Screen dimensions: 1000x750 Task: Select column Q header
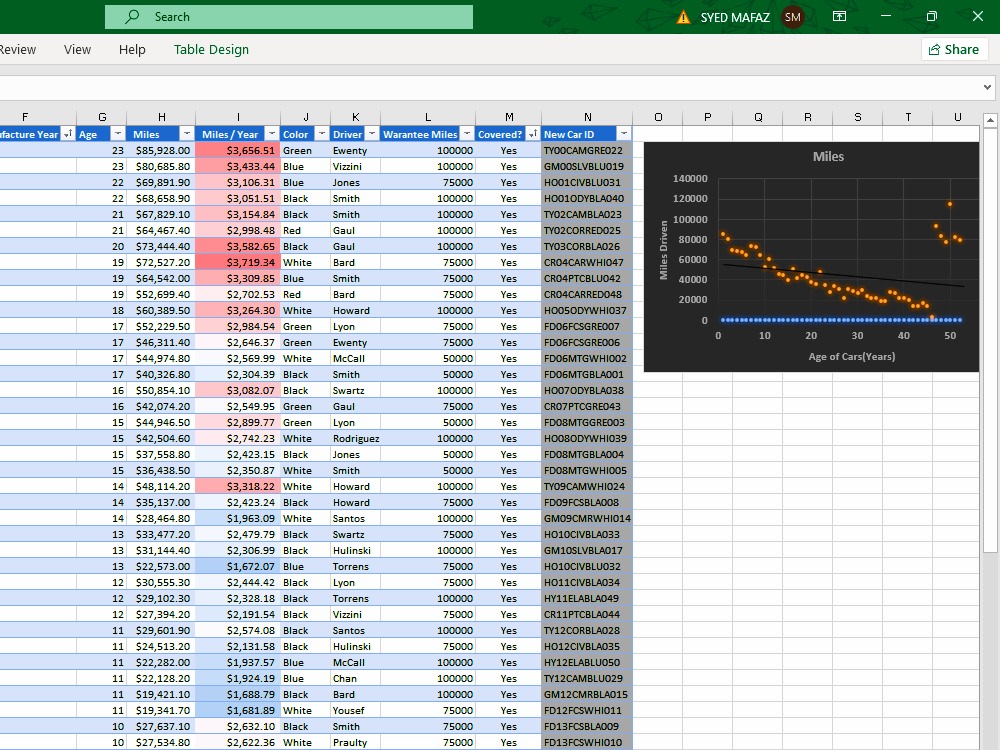tap(758, 117)
